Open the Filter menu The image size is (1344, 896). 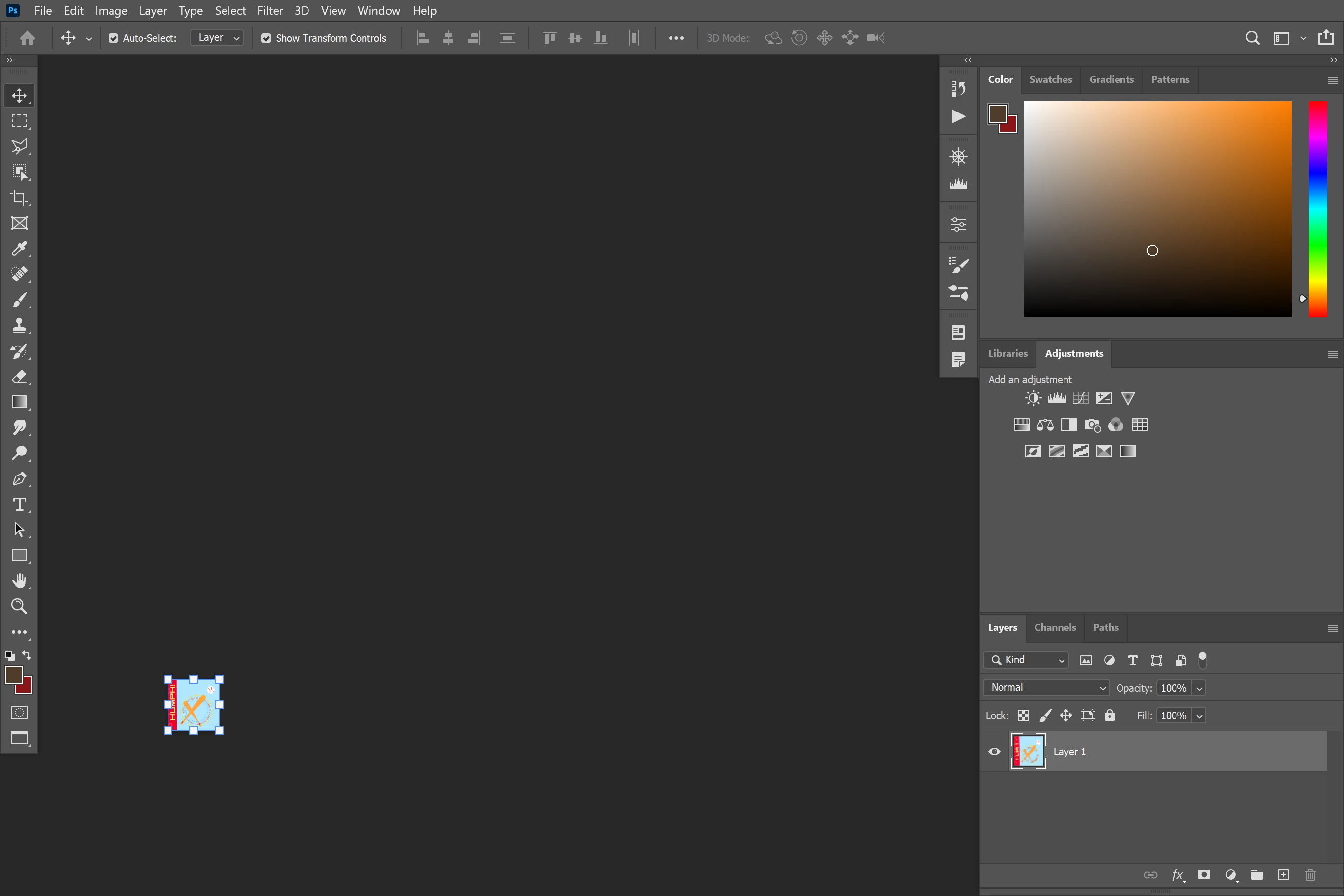tap(270, 11)
